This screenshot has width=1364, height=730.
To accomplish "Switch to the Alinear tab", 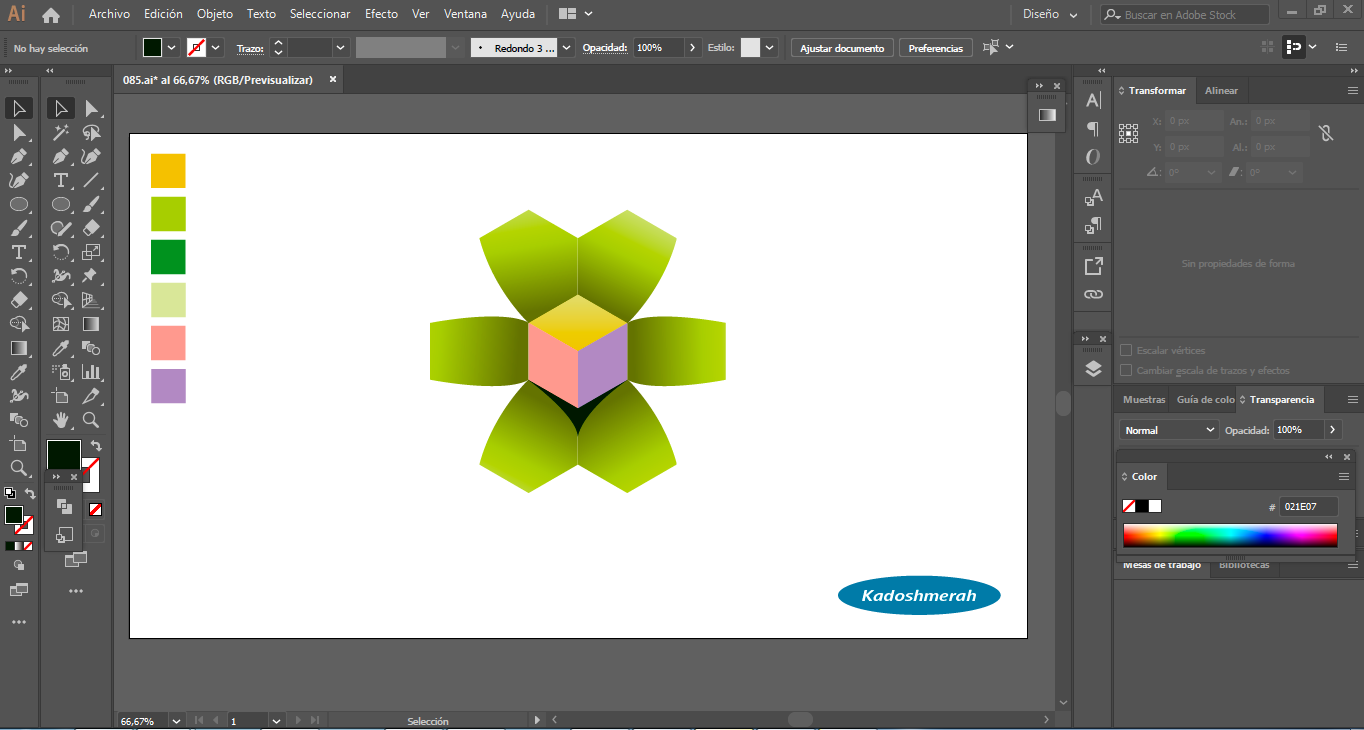I will 1221,91.
